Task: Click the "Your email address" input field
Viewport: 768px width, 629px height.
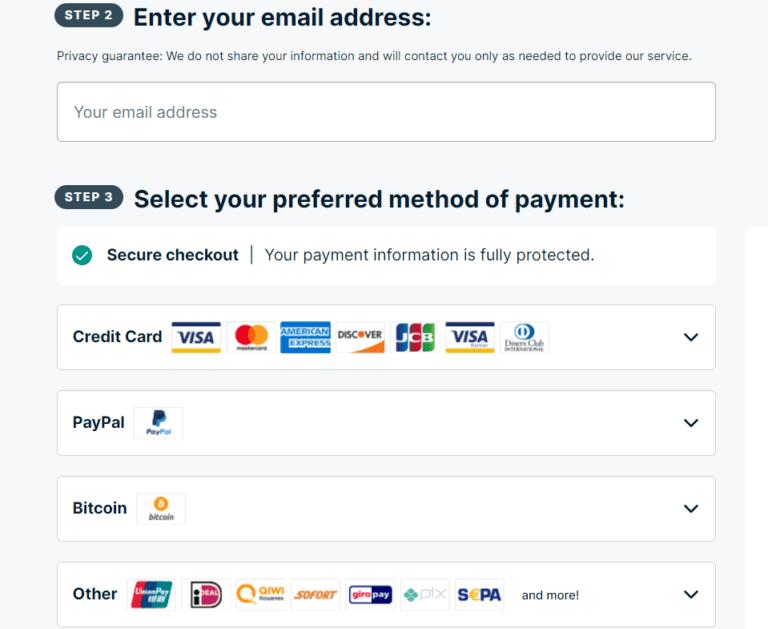Action: [386, 112]
